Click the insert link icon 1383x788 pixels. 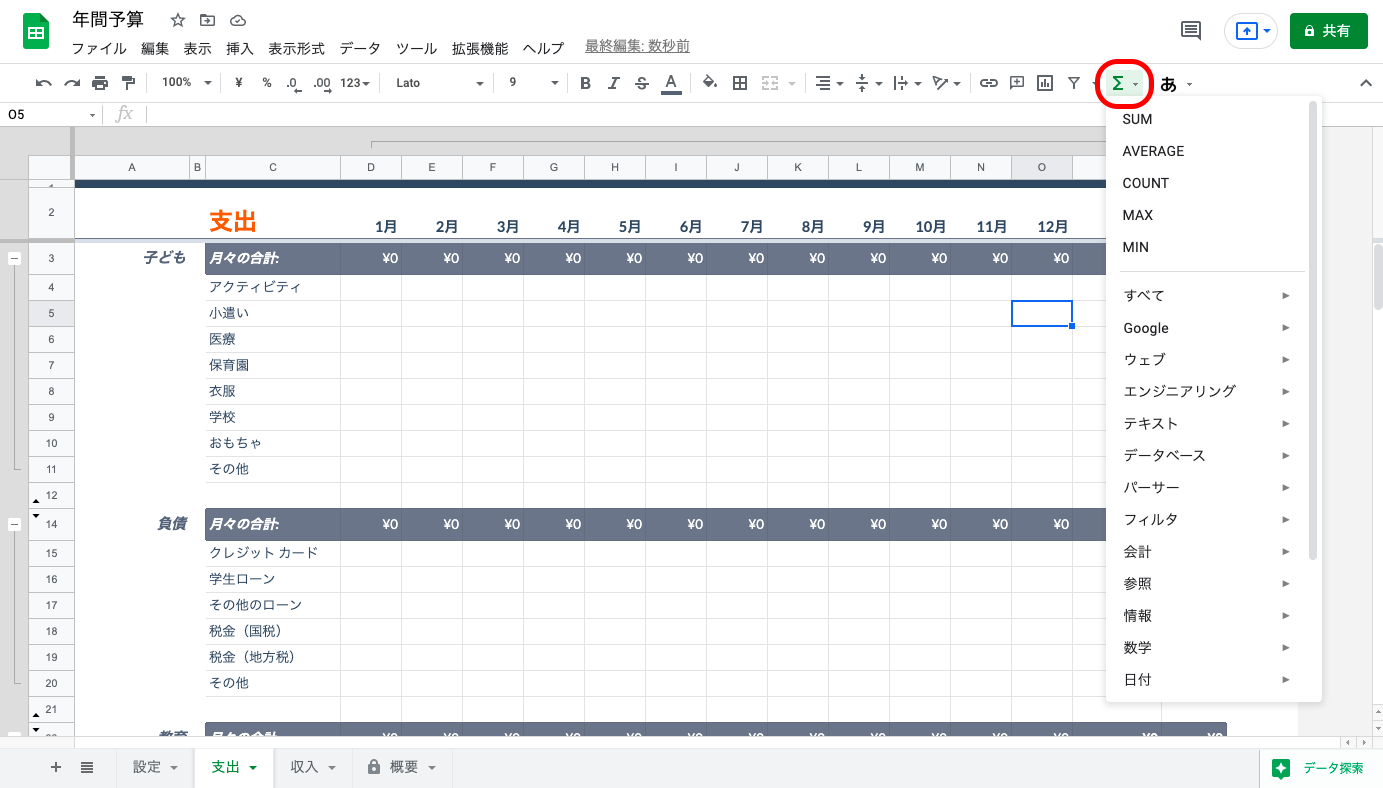988,83
